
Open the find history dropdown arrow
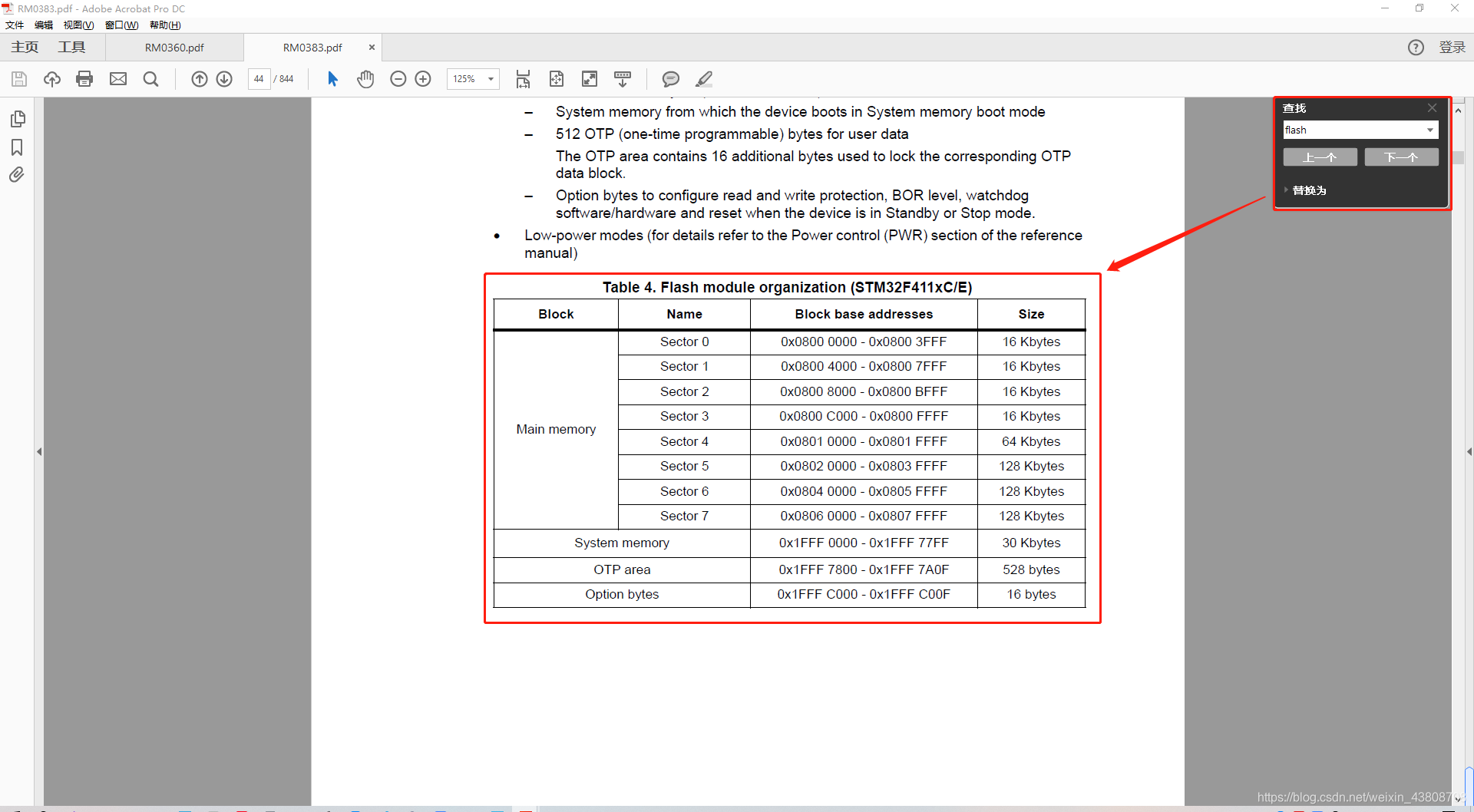pos(1430,130)
